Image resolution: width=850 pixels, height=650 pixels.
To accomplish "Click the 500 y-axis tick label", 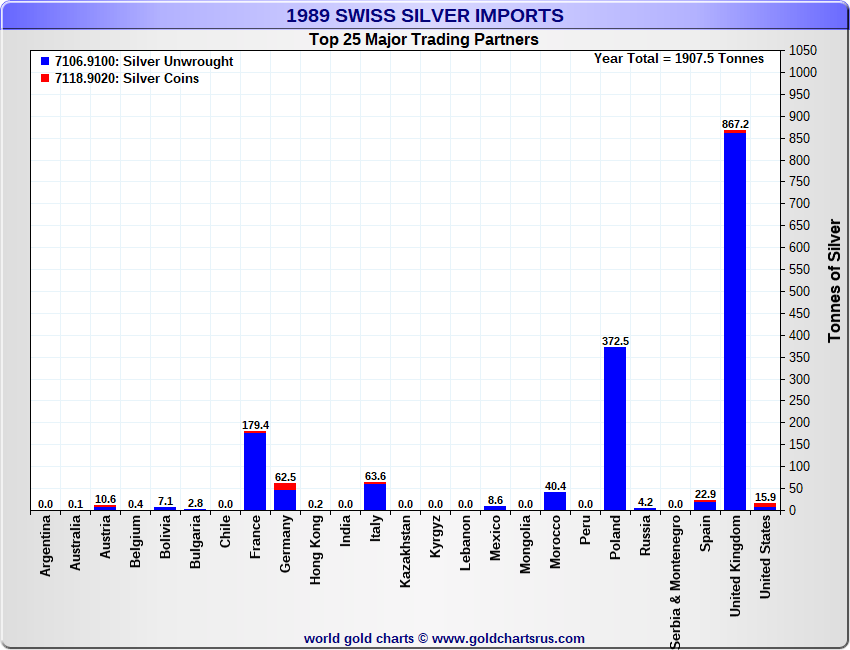I will (x=799, y=291).
